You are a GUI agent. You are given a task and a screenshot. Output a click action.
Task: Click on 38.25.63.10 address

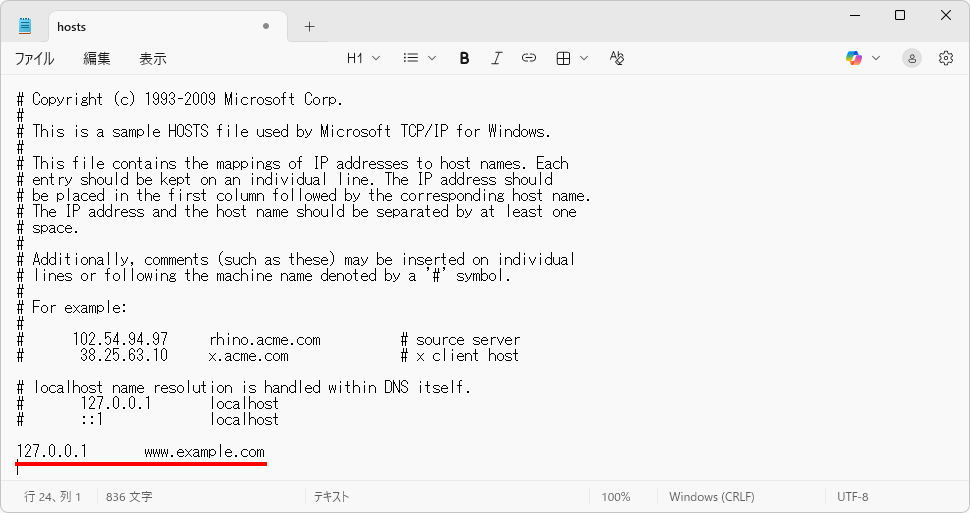[x=124, y=355]
